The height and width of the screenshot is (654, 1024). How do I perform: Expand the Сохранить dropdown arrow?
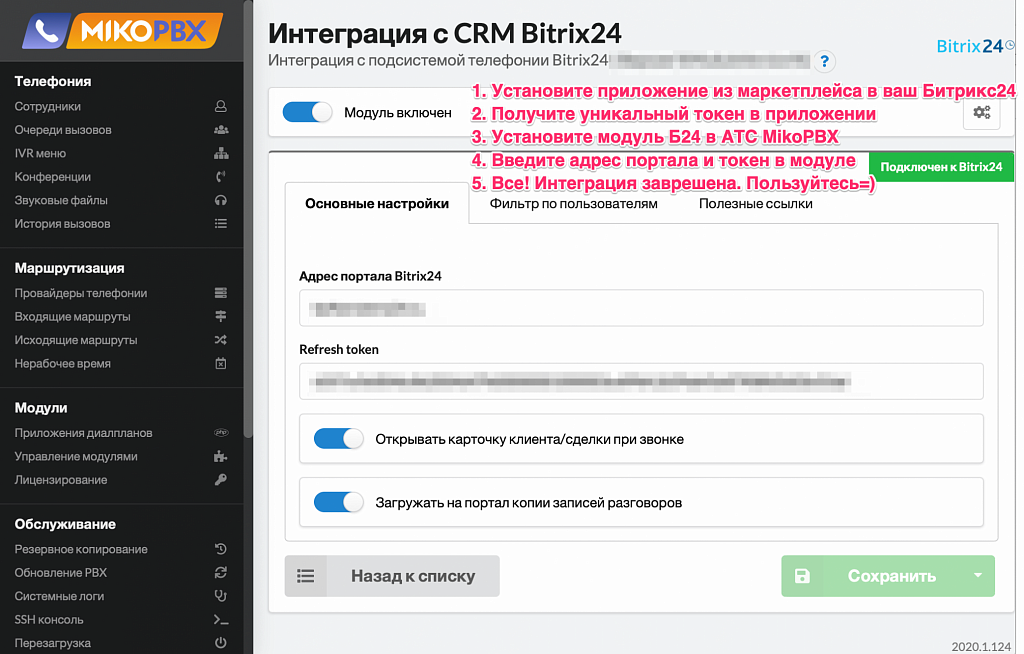click(x=978, y=576)
